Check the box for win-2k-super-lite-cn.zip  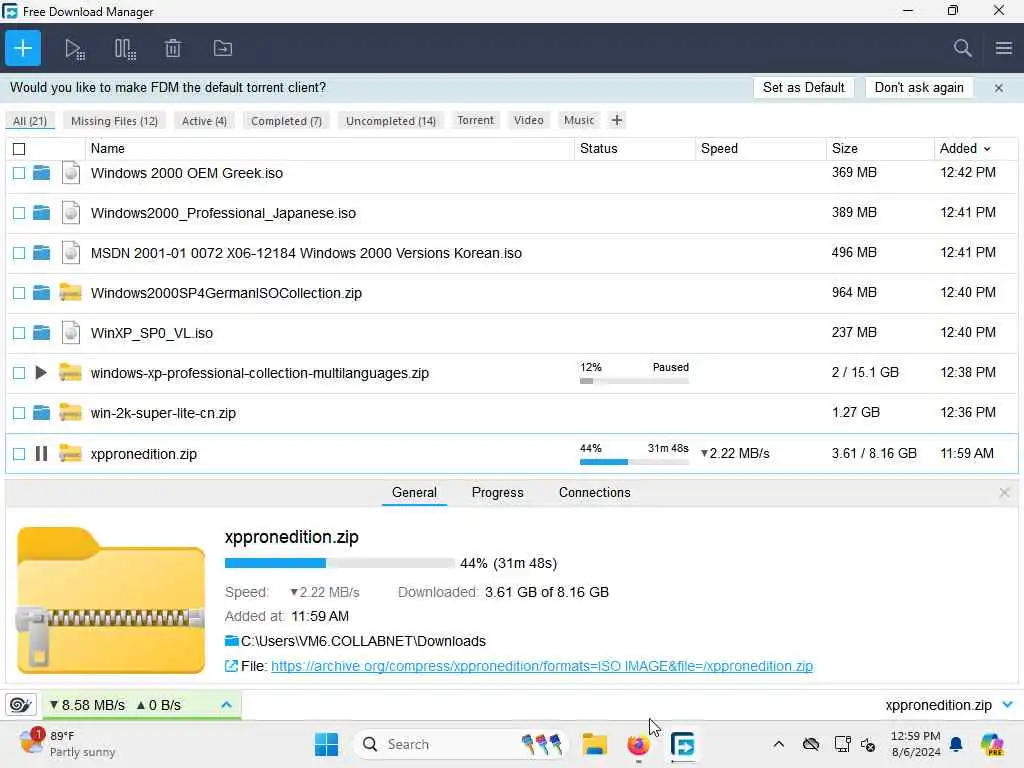(19, 413)
